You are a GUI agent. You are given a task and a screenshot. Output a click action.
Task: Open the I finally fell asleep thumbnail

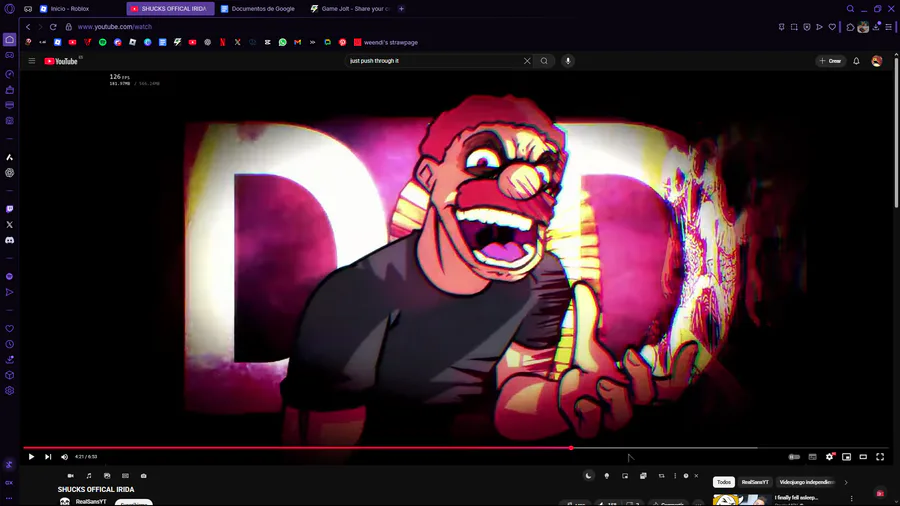click(742, 500)
